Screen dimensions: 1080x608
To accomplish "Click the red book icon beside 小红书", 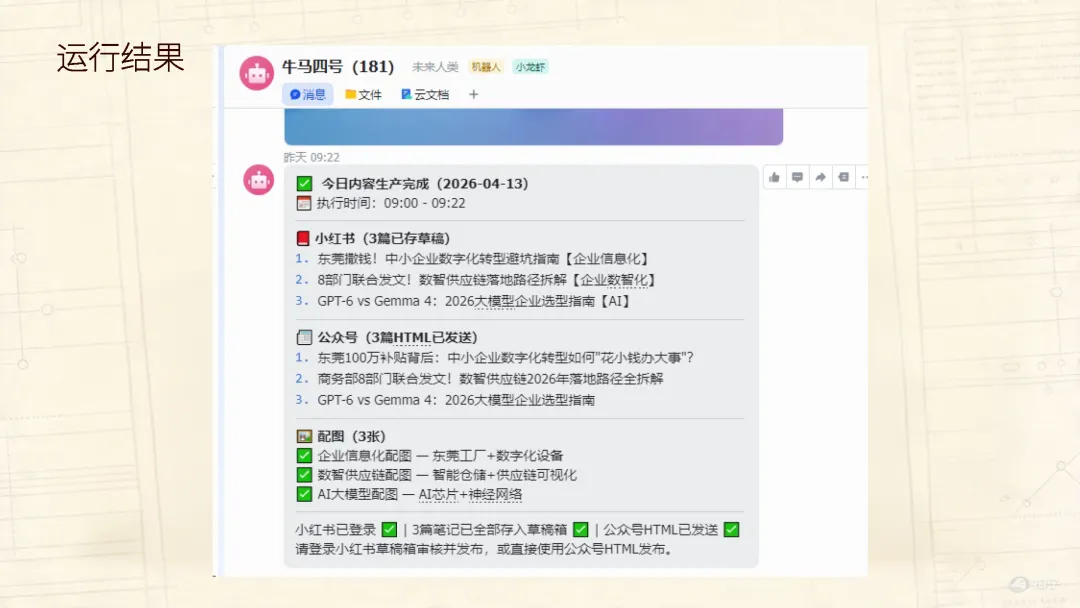I will click(302, 238).
